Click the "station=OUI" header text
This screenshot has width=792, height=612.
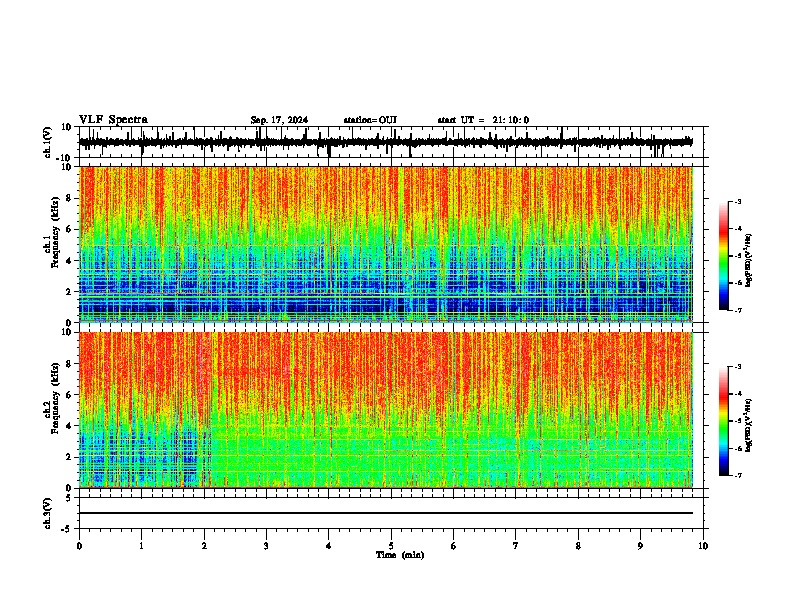[370, 120]
